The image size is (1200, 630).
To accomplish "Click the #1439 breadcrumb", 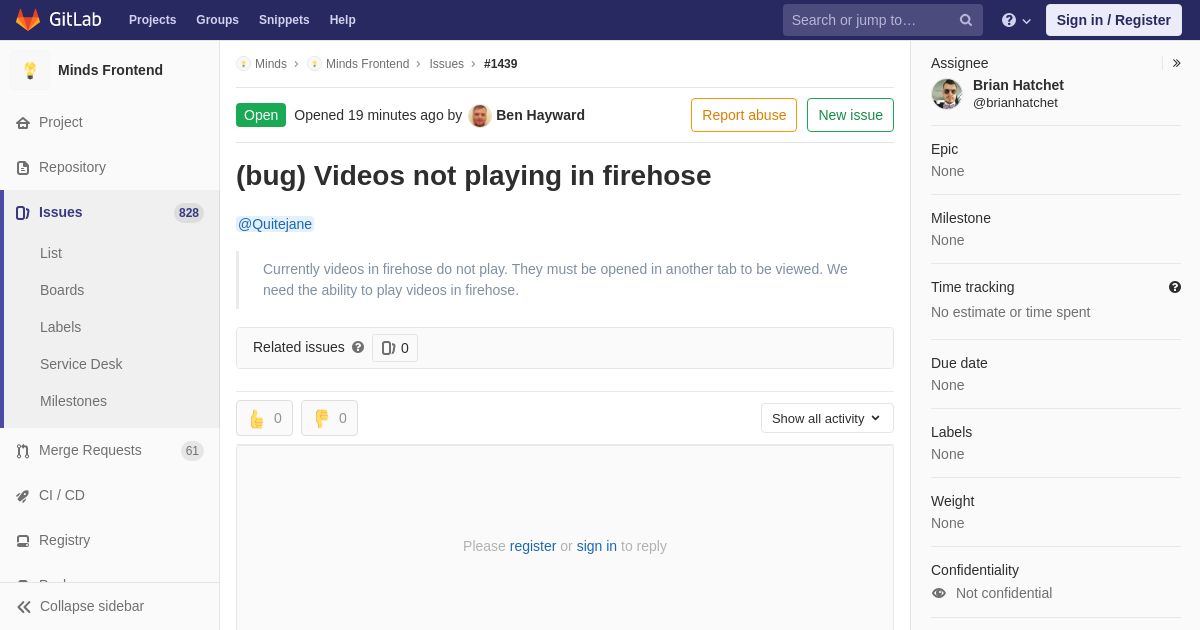I will (x=501, y=64).
